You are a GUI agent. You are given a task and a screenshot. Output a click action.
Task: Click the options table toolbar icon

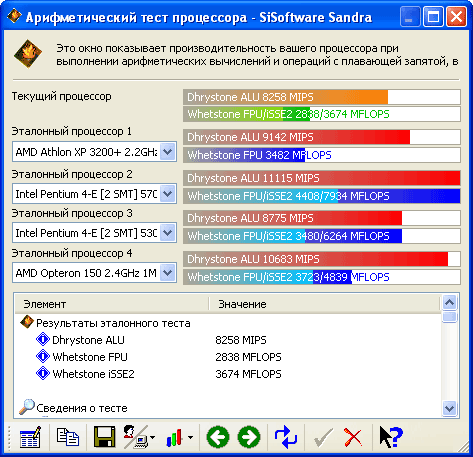coord(30,437)
